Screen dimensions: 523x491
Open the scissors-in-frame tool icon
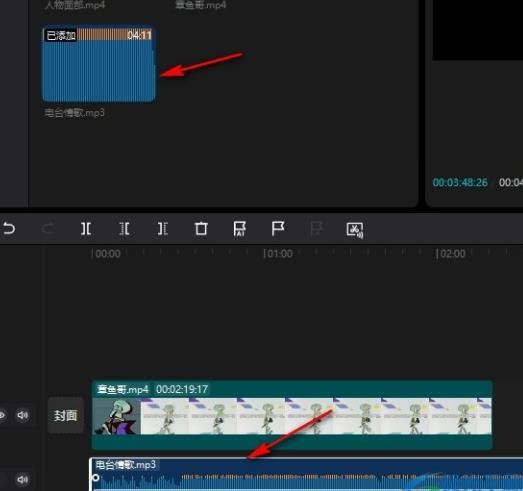[355, 230]
